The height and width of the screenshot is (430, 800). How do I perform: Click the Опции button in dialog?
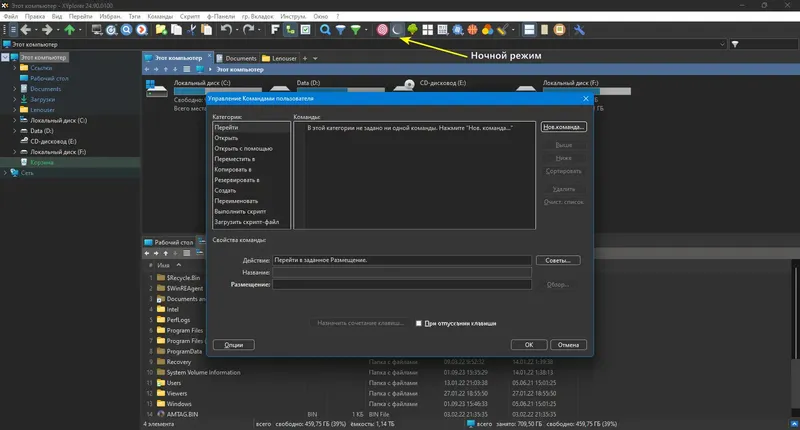234,345
